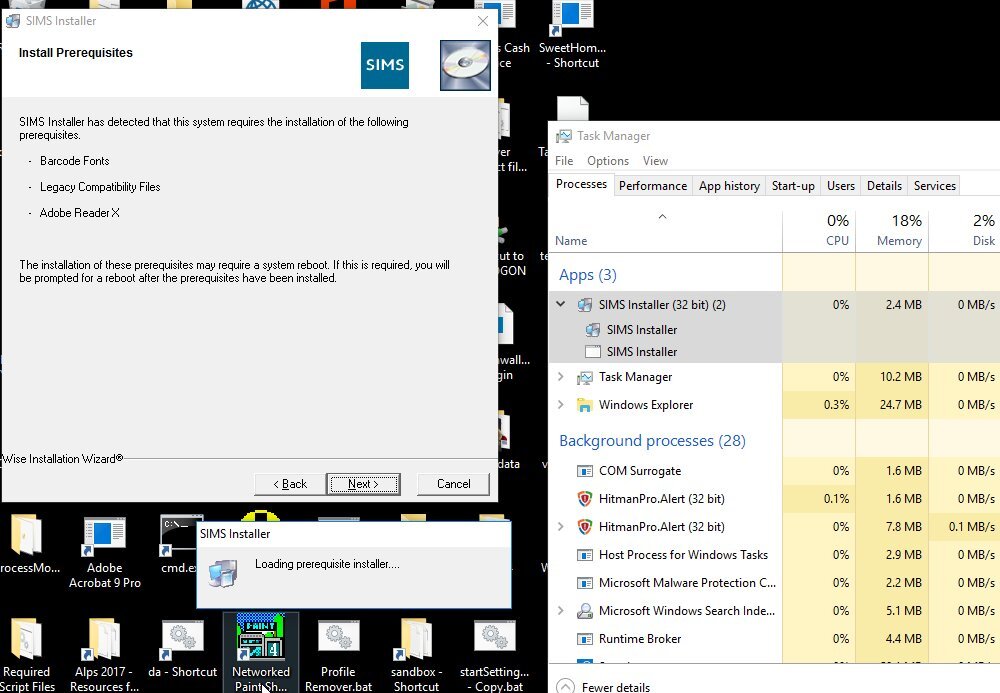Select HitmanPro.Alert 7.8 MB process icon
This screenshot has width=1000, height=693.
pos(585,527)
